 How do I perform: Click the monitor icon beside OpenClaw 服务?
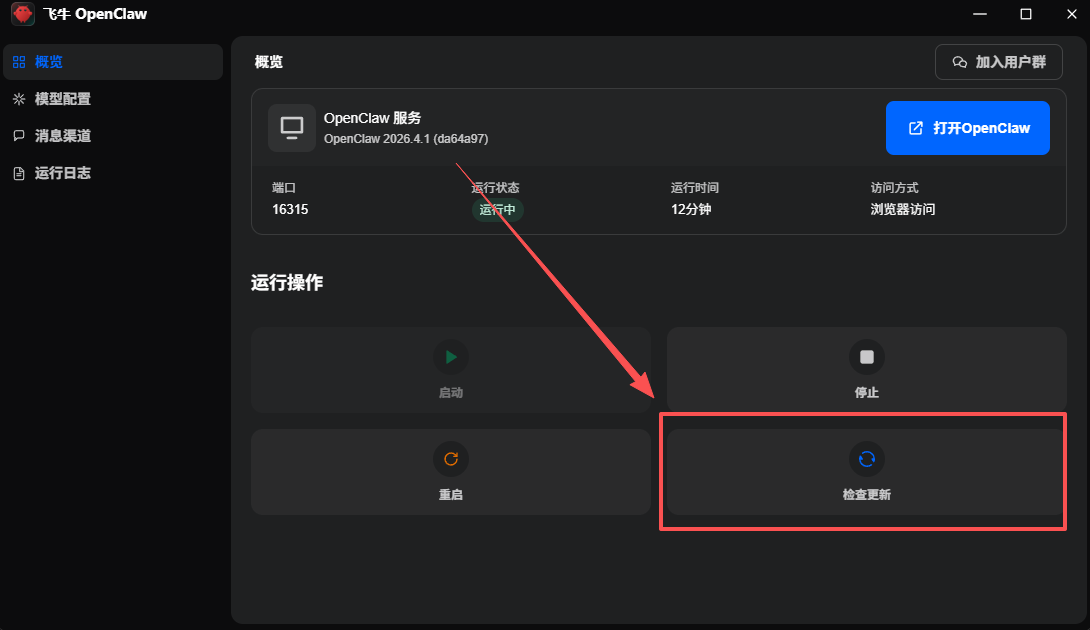[x=292, y=128]
